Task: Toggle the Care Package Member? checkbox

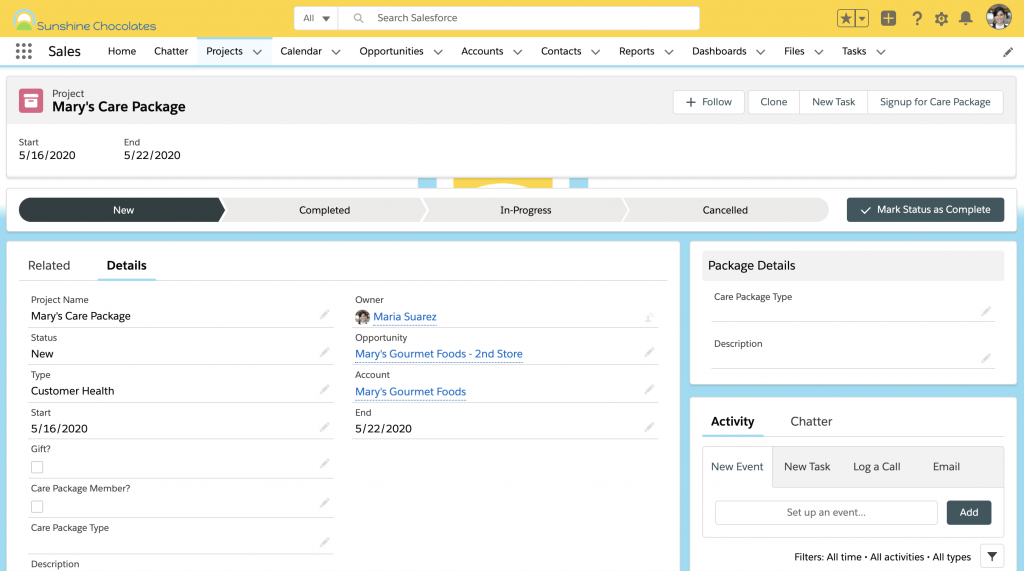Action: pos(37,507)
